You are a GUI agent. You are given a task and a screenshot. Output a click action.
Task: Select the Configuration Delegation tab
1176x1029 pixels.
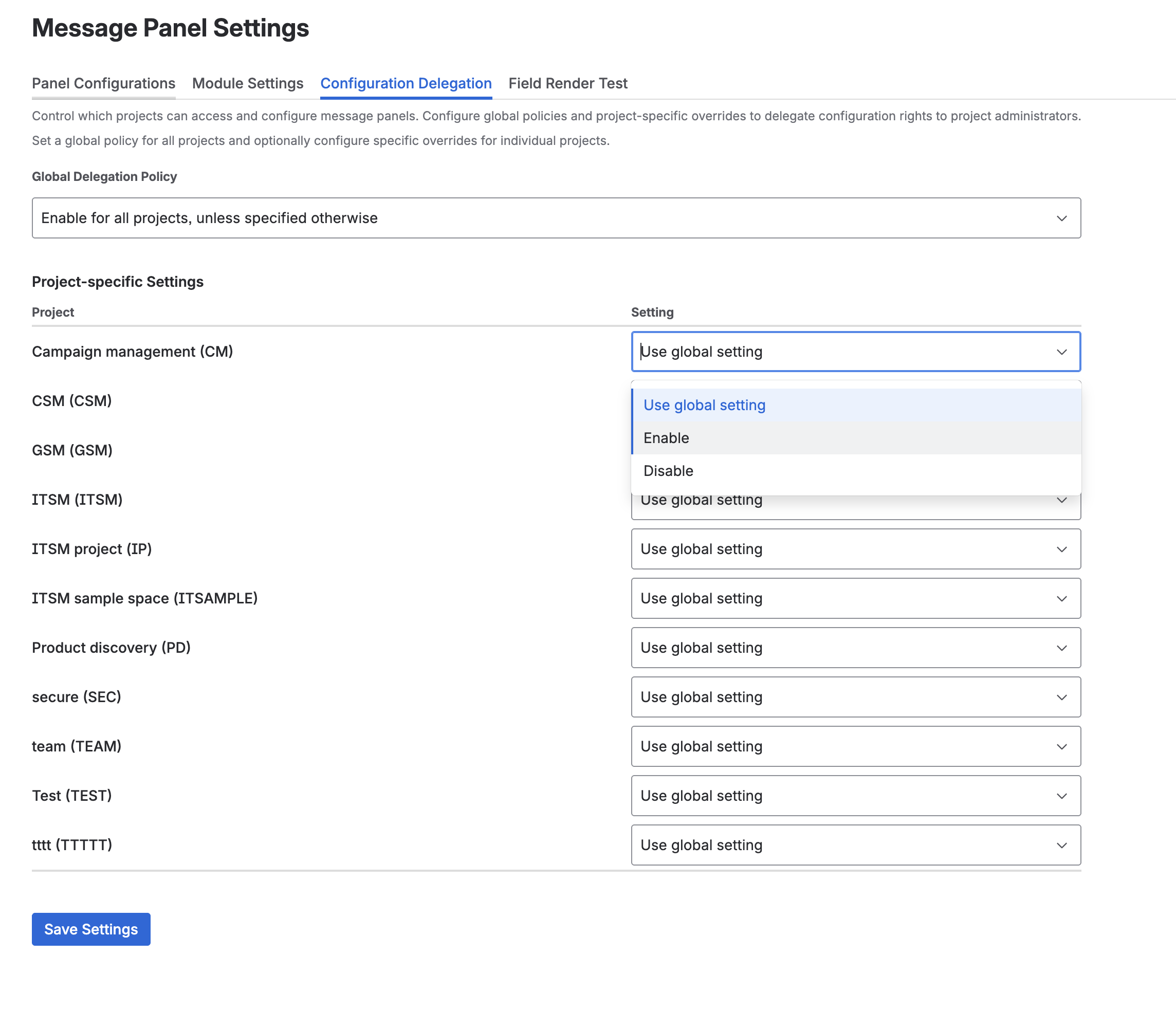click(x=406, y=83)
